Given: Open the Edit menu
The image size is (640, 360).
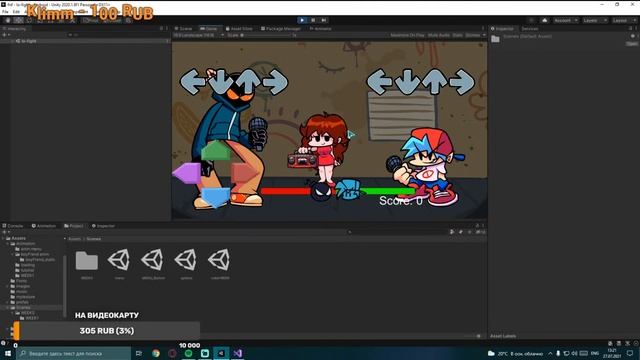Looking at the screenshot, I should [x=16, y=12].
